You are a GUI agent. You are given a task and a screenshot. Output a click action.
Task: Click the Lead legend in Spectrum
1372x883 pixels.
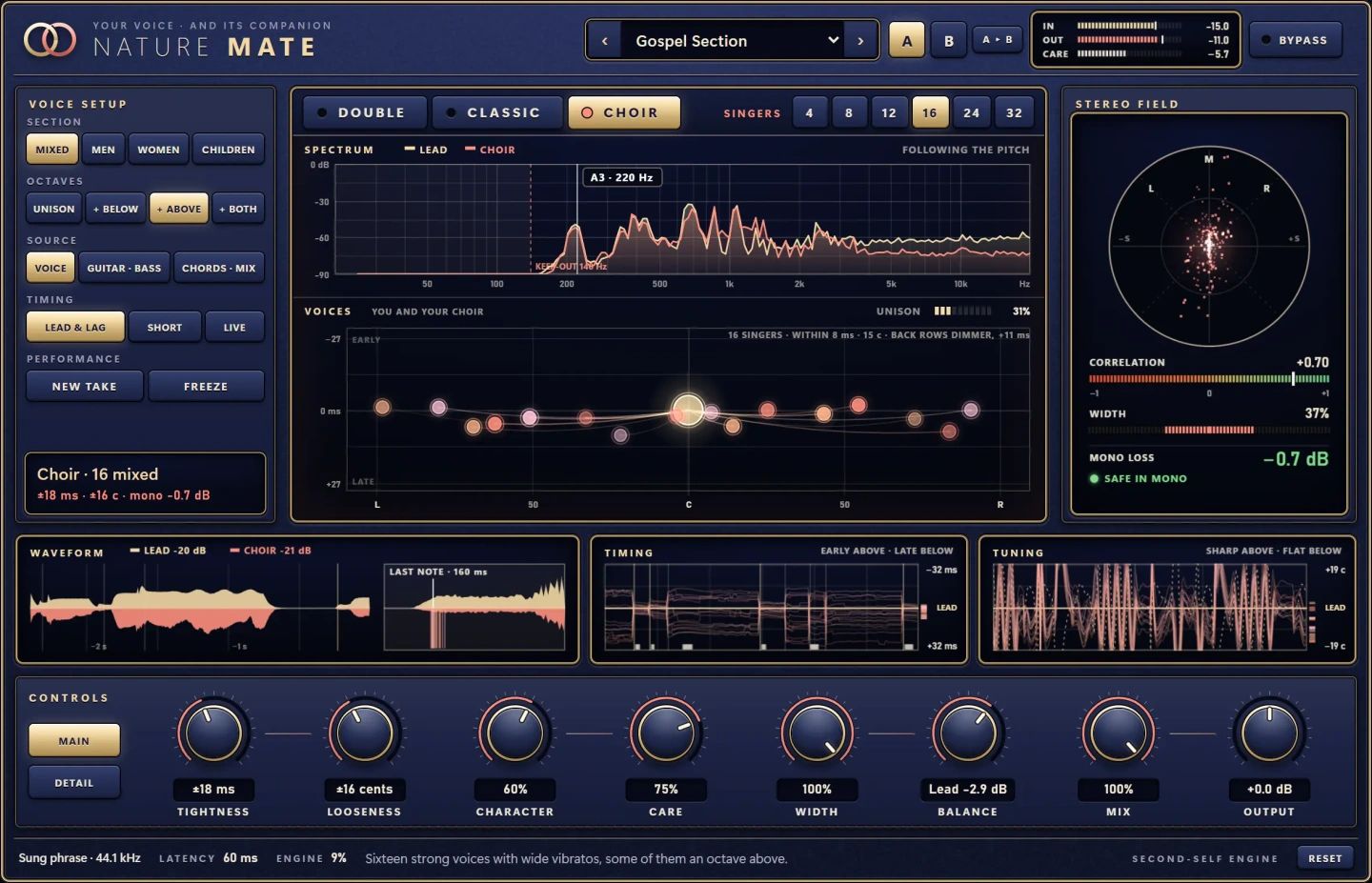[426, 150]
